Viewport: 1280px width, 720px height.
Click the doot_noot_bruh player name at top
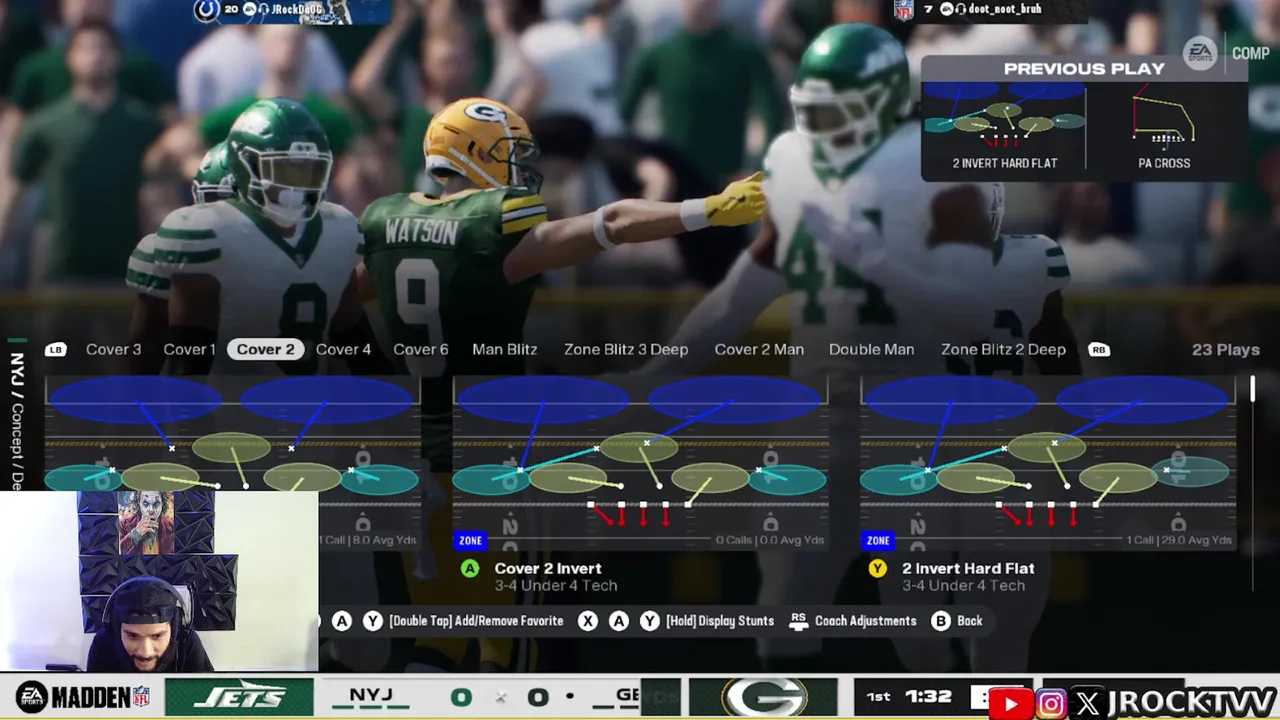(x=1005, y=9)
